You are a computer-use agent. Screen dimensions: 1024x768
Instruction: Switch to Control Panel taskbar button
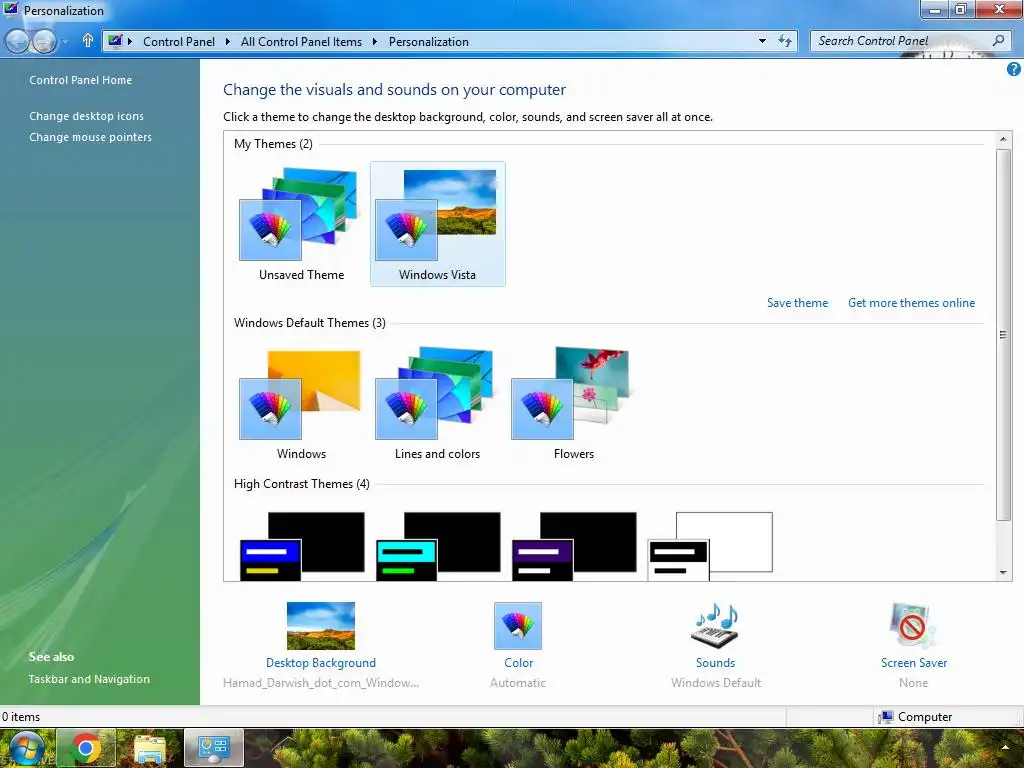point(214,747)
